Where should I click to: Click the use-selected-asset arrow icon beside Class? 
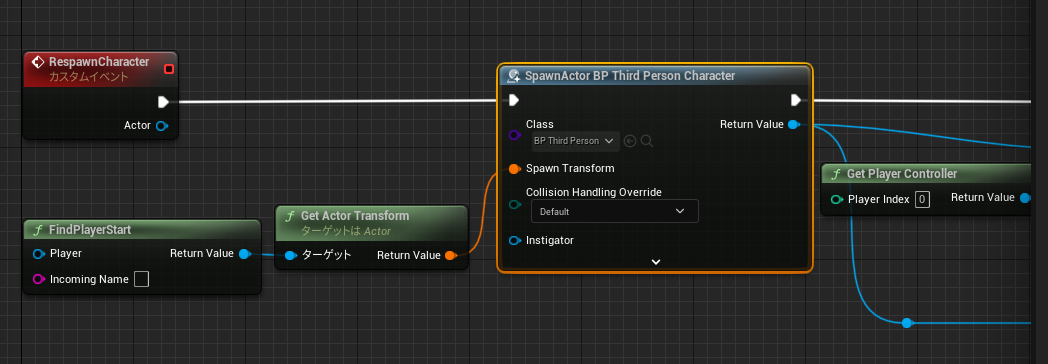[630, 141]
